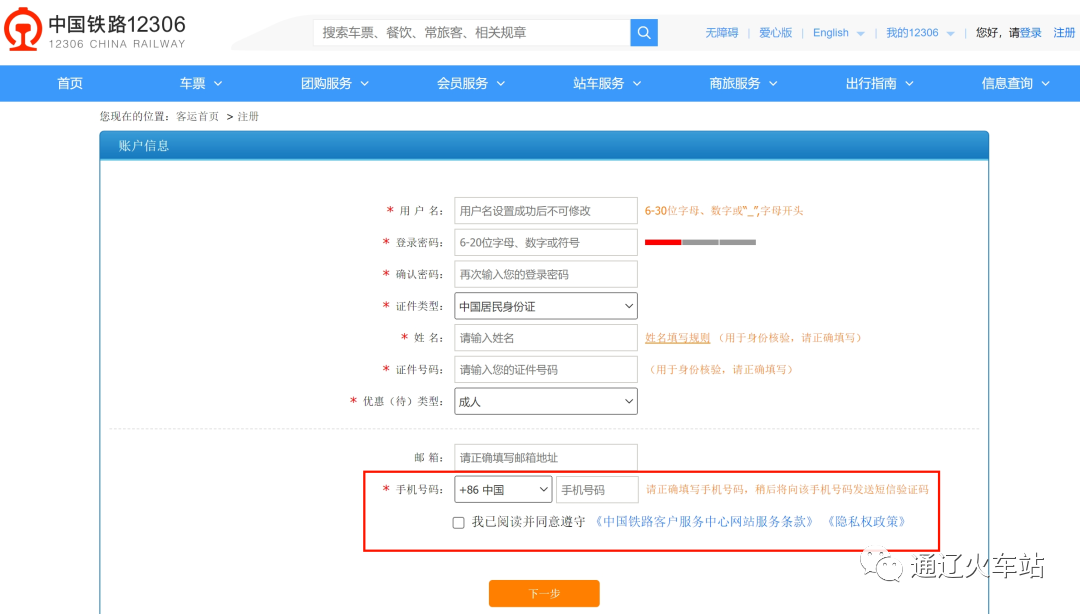Select 首页 in the navigation bar
Viewport: 1080px width, 614px height.
coord(69,83)
